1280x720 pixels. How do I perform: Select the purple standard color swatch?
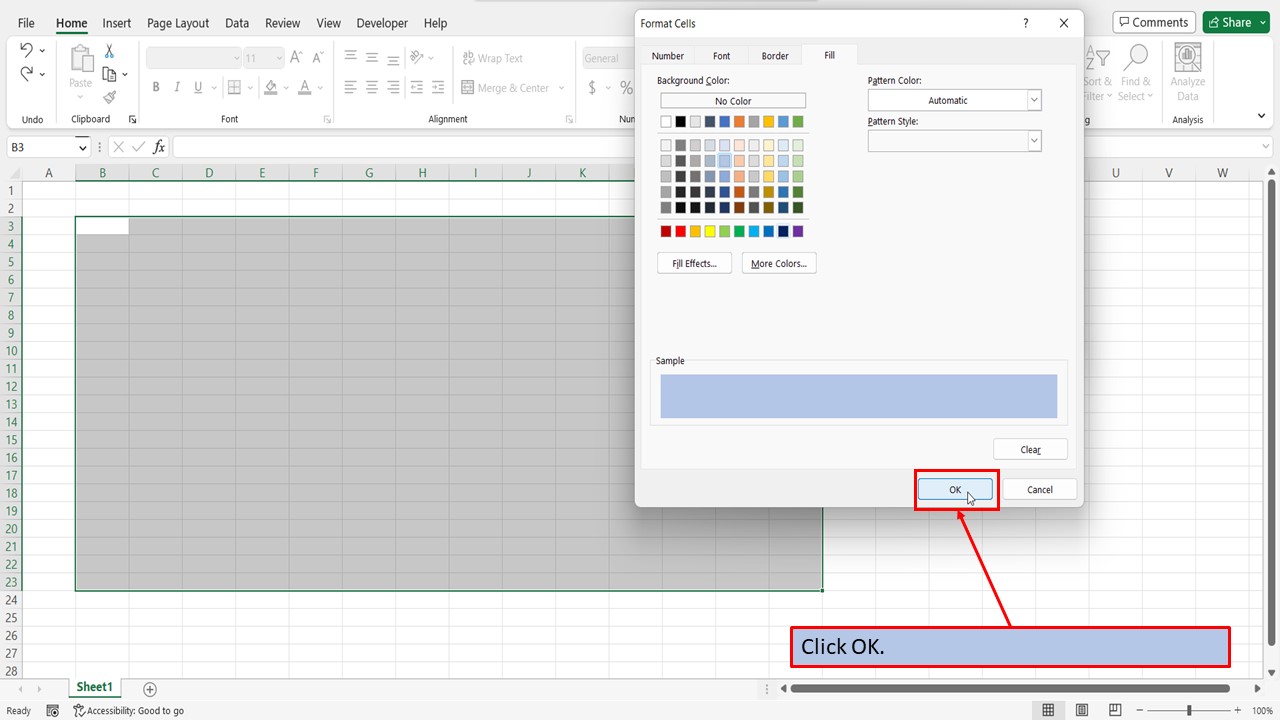point(798,231)
